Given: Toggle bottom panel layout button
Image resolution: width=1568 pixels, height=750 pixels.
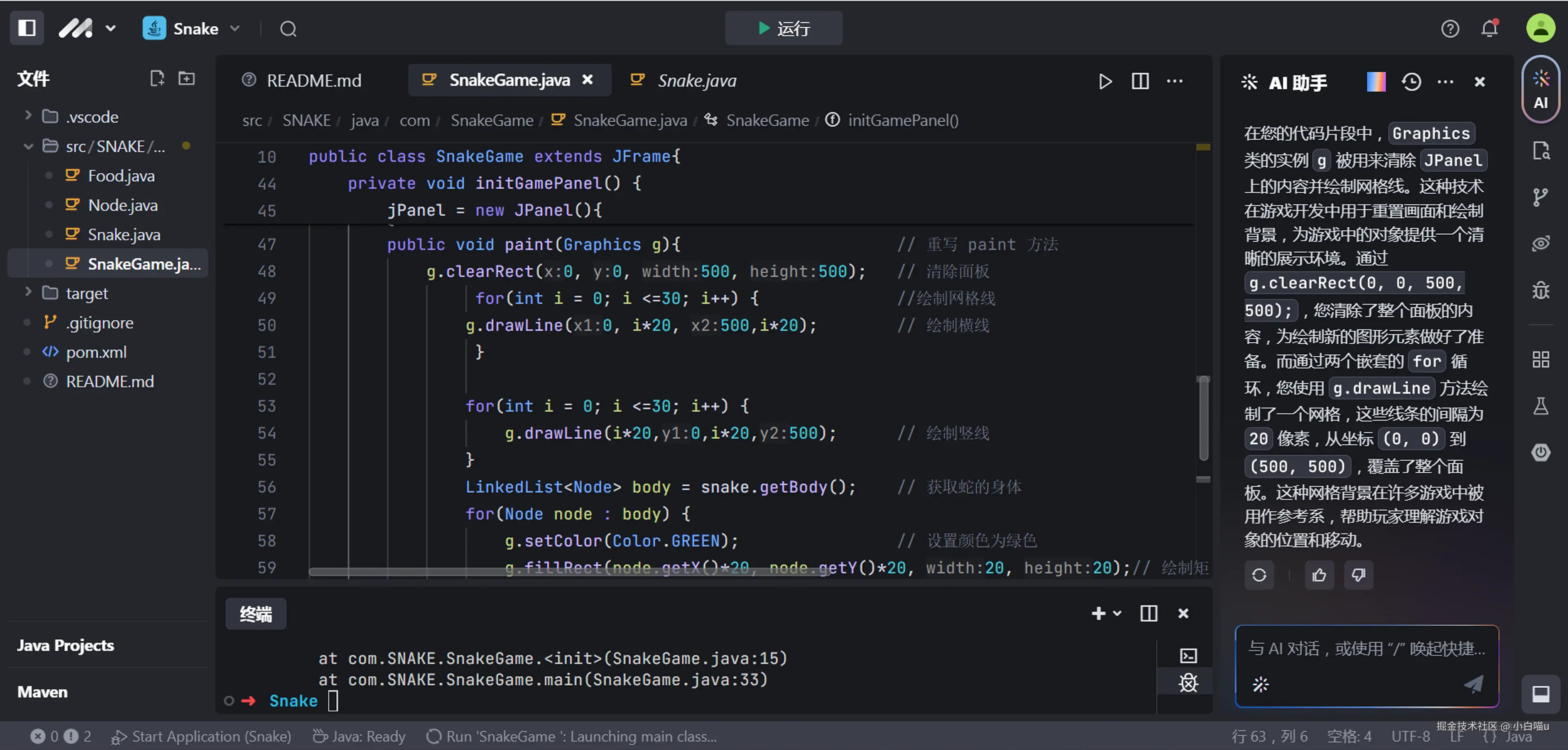Looking at the screenshot, I should 1541,693.
